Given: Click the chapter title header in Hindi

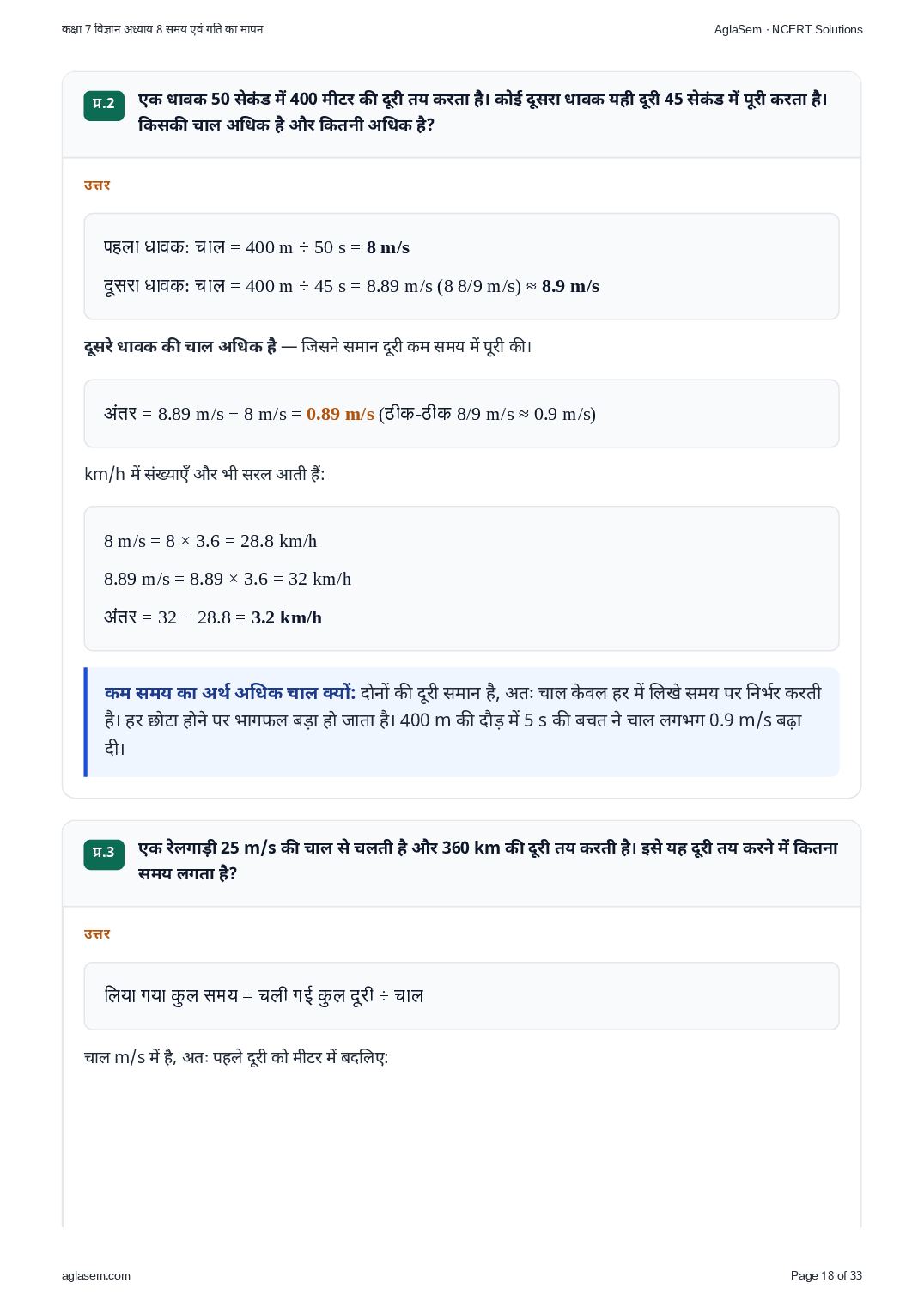Looking at the screenshot, I should (162, 29).
